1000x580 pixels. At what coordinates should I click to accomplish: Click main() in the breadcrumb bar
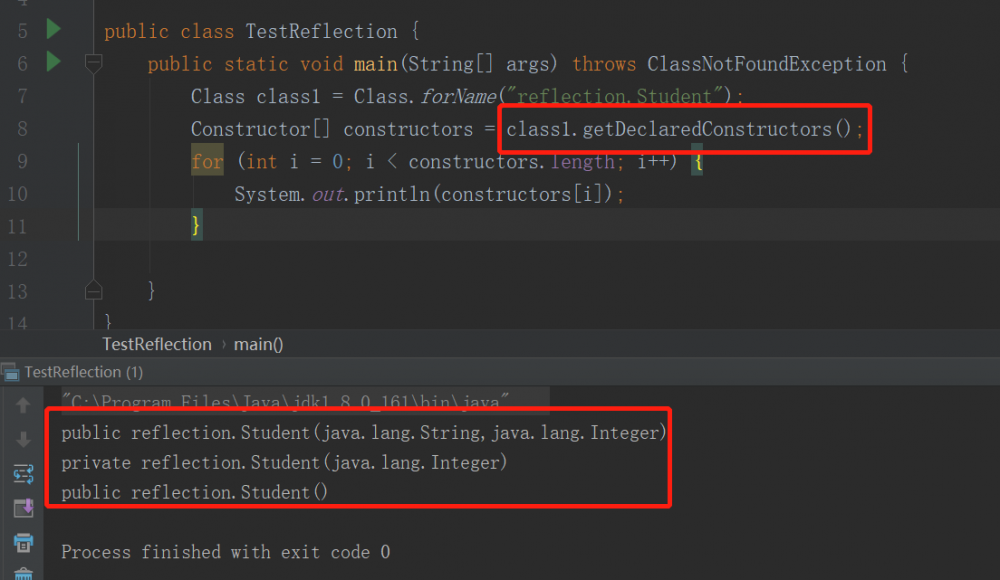coord(259,344)
